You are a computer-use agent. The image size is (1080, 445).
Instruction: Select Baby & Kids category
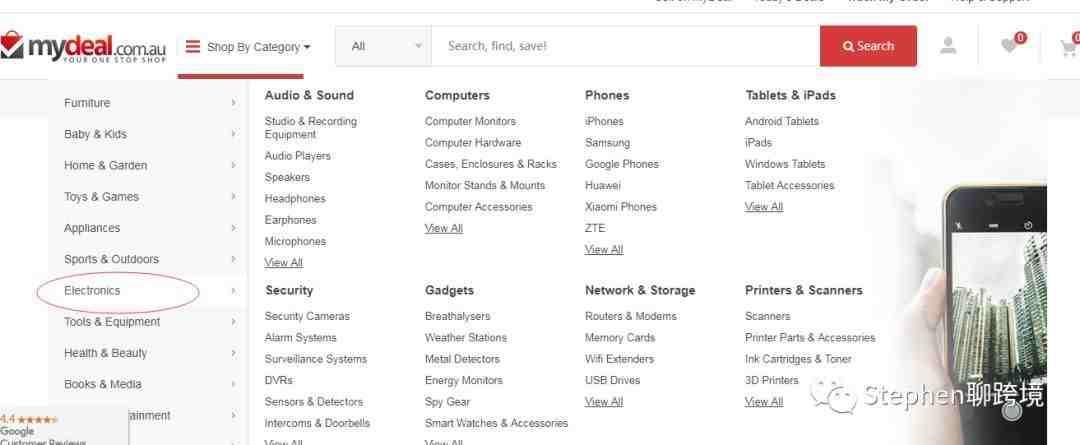[x=95, y=134]
